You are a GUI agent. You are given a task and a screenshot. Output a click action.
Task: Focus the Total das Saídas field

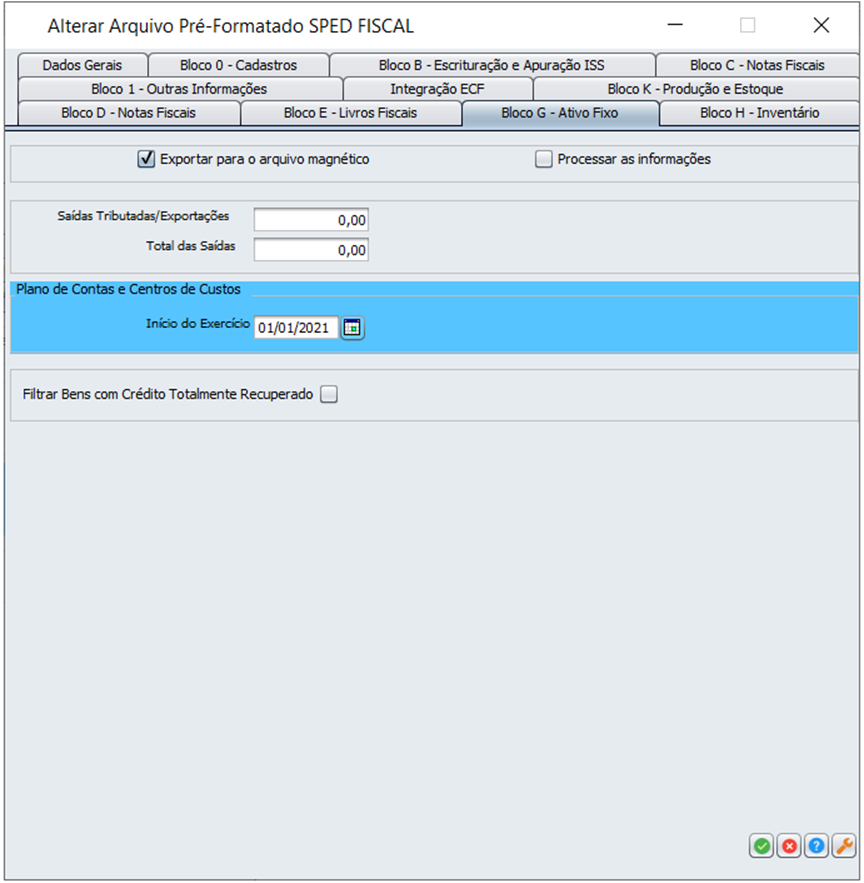[x=311, y=249]
